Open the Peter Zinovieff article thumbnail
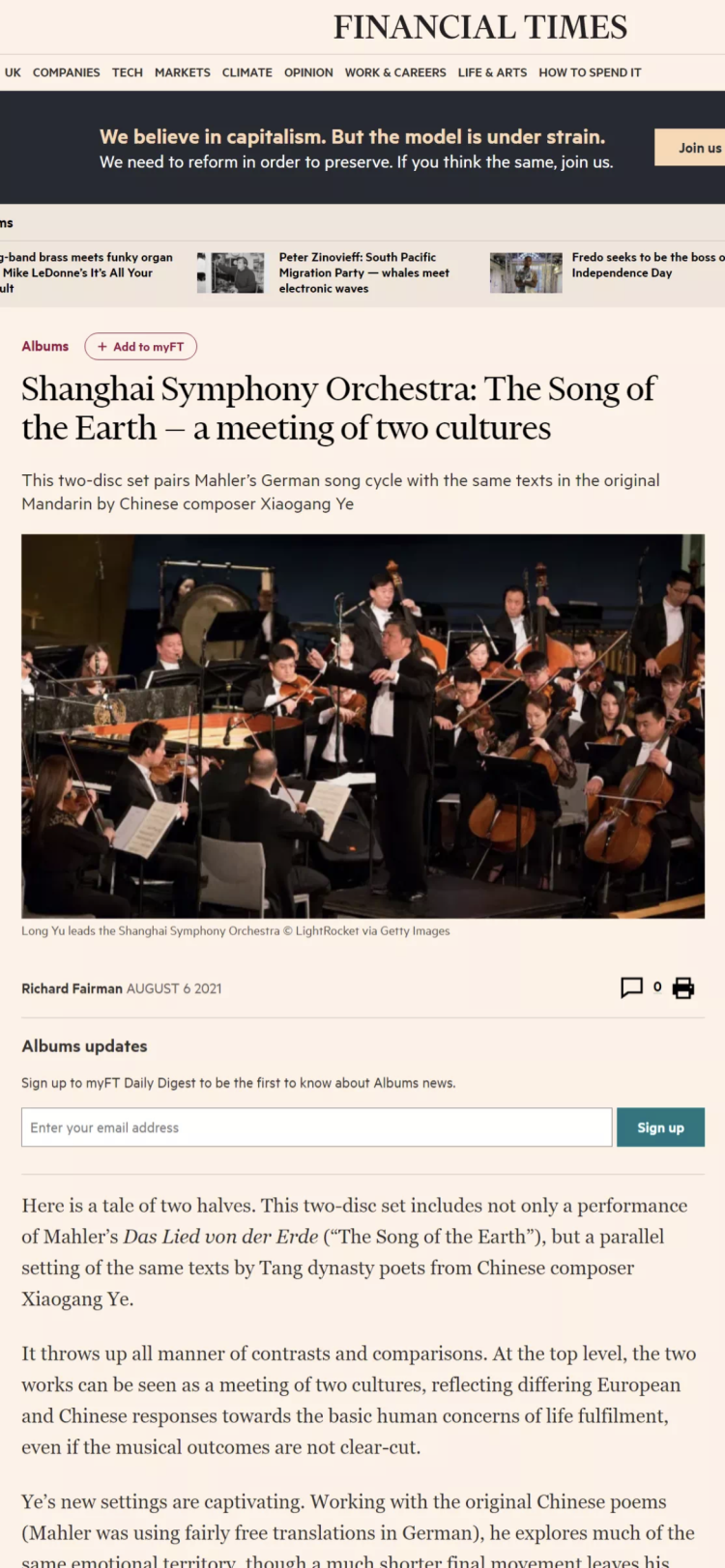Image resolution: width=725 pixels, height=1568 pixels. pyautogui.click(x=238, y=273)
